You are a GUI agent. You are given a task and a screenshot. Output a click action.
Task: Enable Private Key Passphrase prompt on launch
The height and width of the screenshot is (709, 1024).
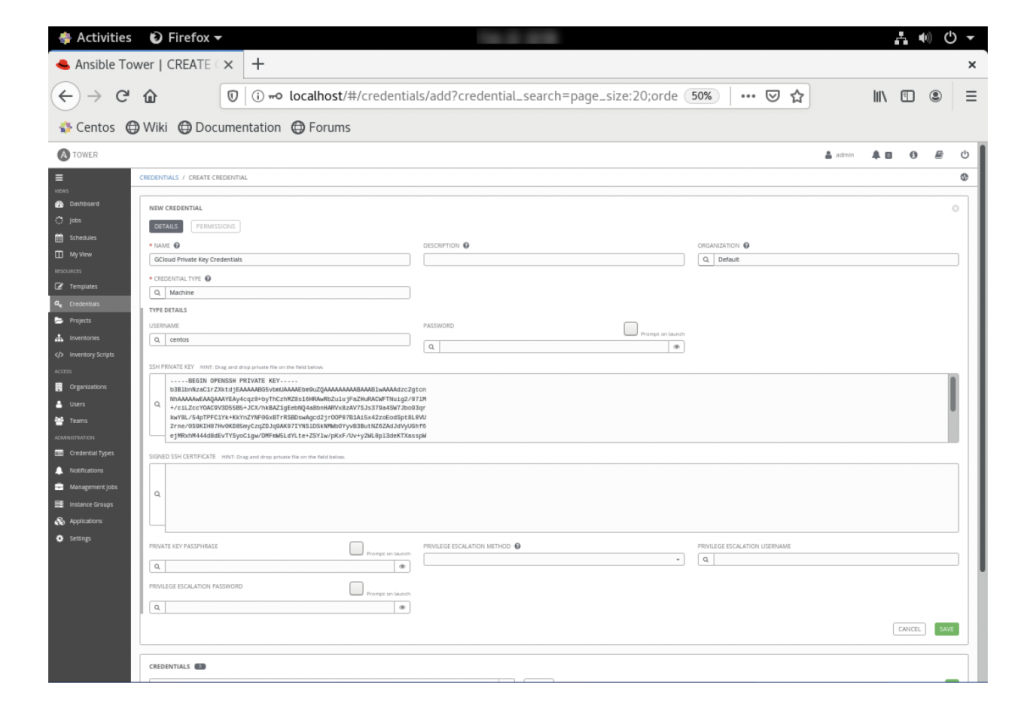(356, 548)
